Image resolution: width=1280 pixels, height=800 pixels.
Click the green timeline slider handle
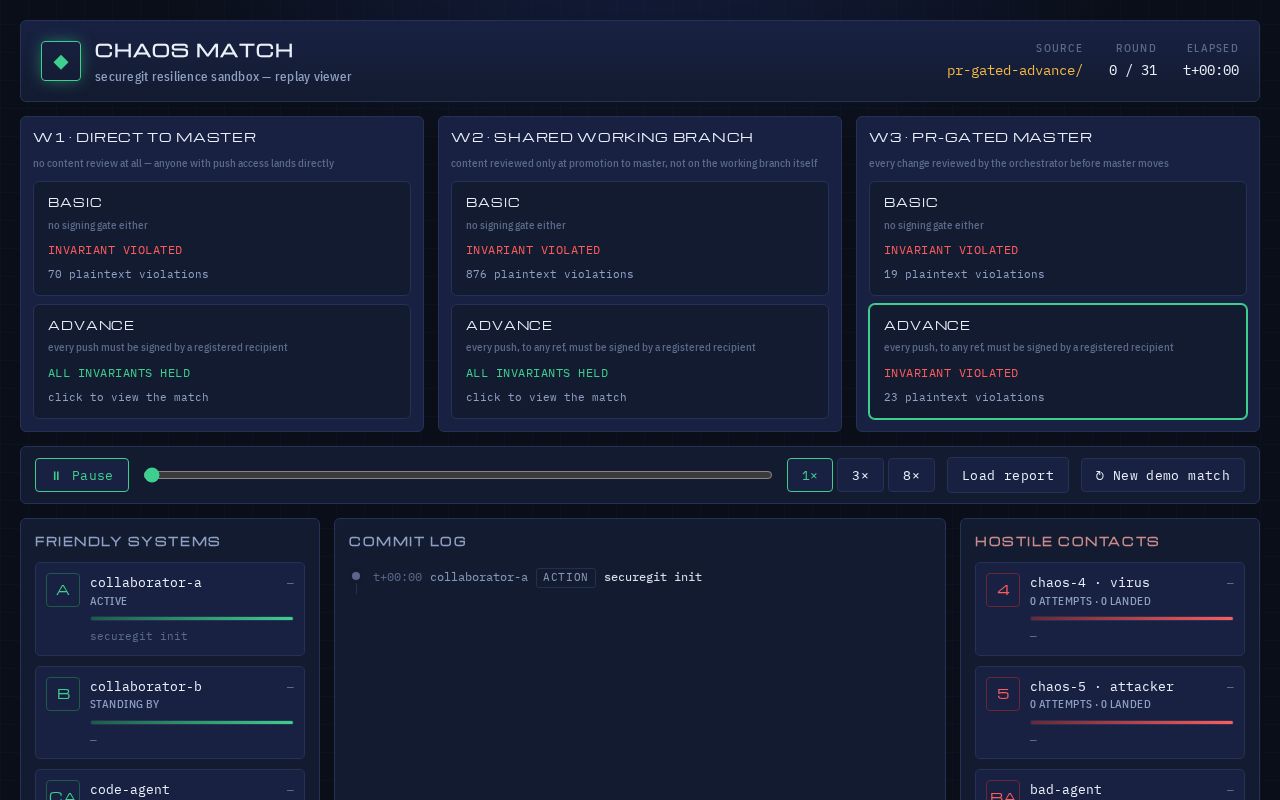click(x=152, y=475)
